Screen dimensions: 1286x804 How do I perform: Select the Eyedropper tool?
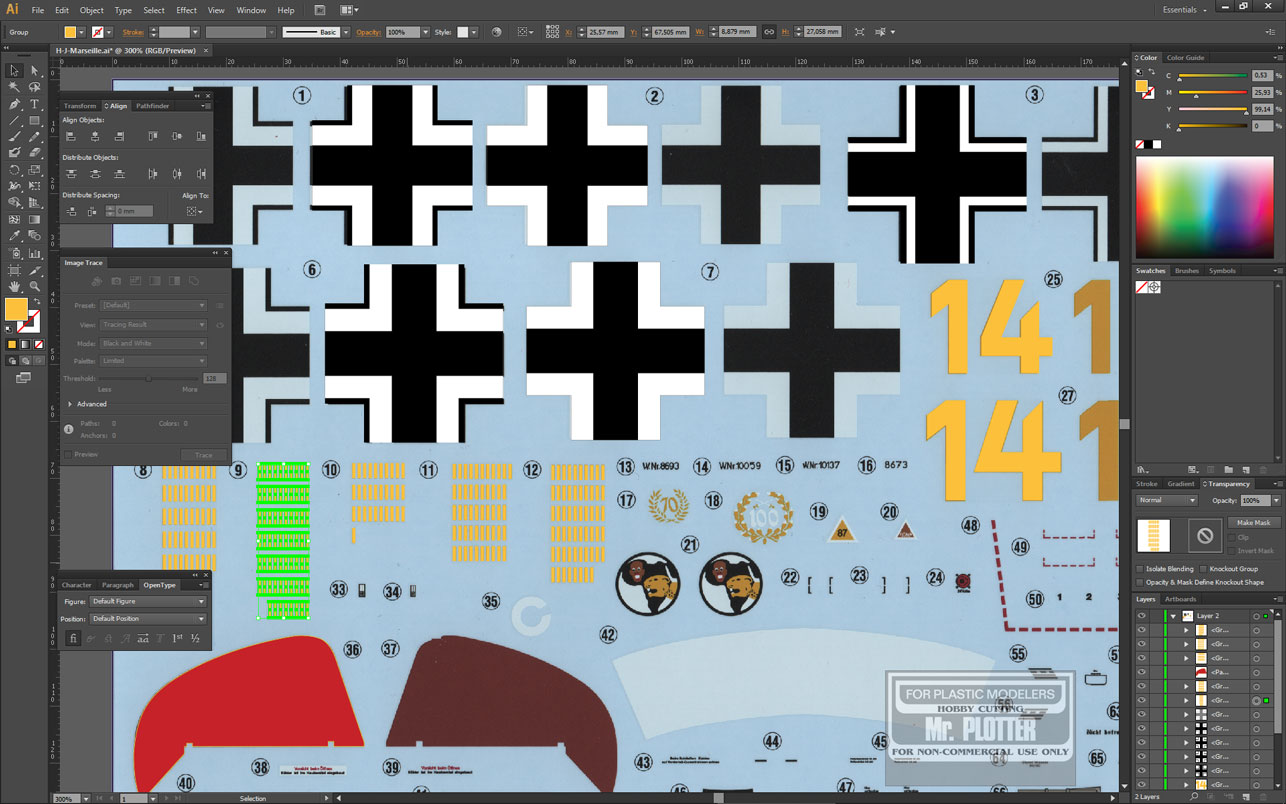(x=14, y=236)
